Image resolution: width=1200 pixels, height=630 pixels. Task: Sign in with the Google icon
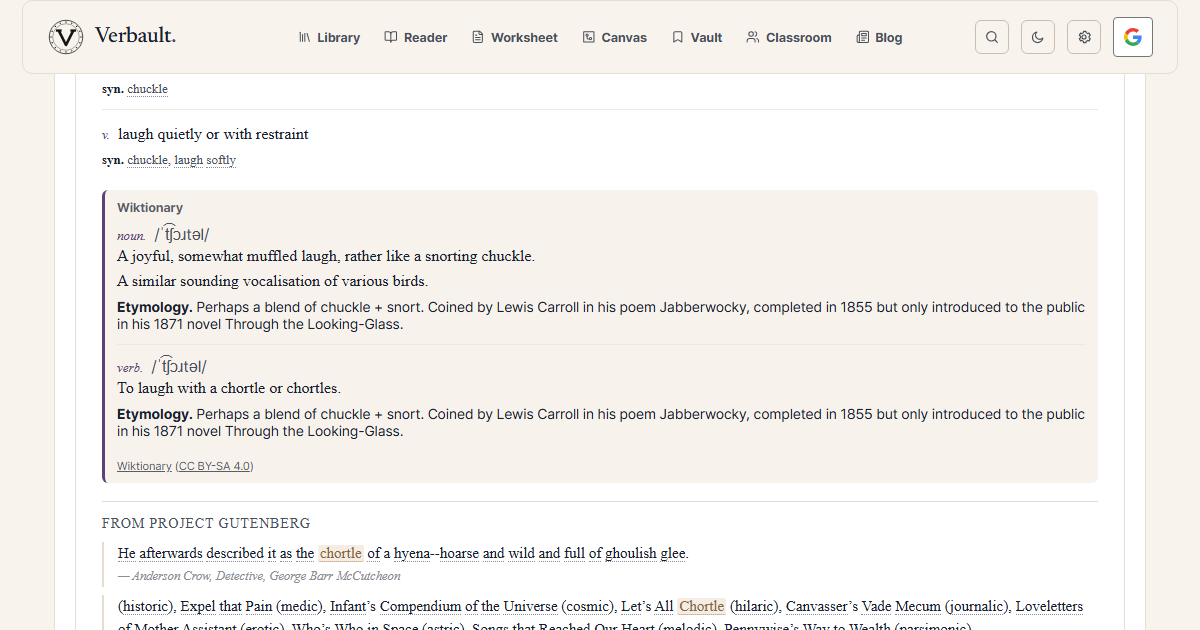1133,37
